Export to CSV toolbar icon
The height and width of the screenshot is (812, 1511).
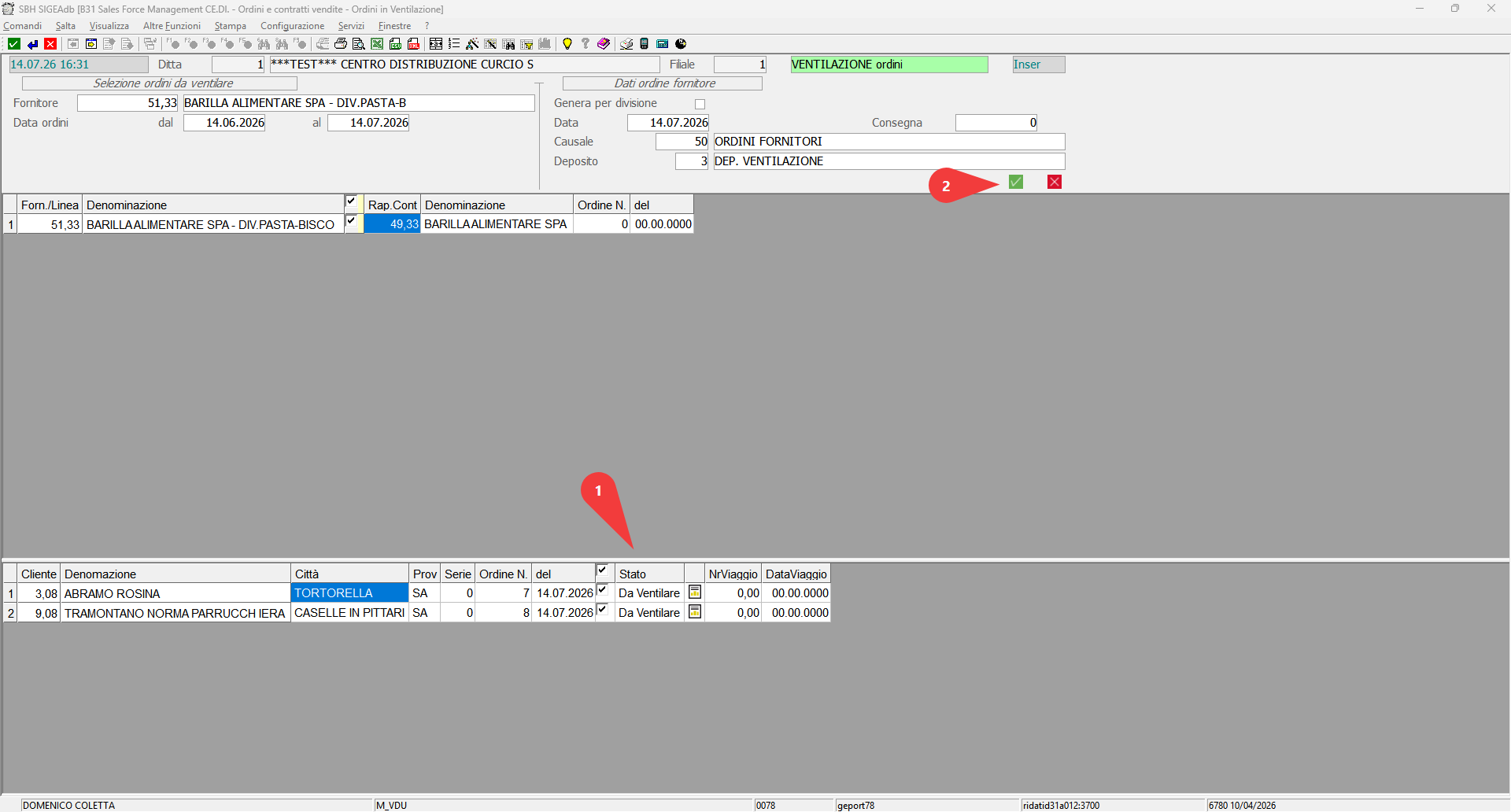coord(395,44)
